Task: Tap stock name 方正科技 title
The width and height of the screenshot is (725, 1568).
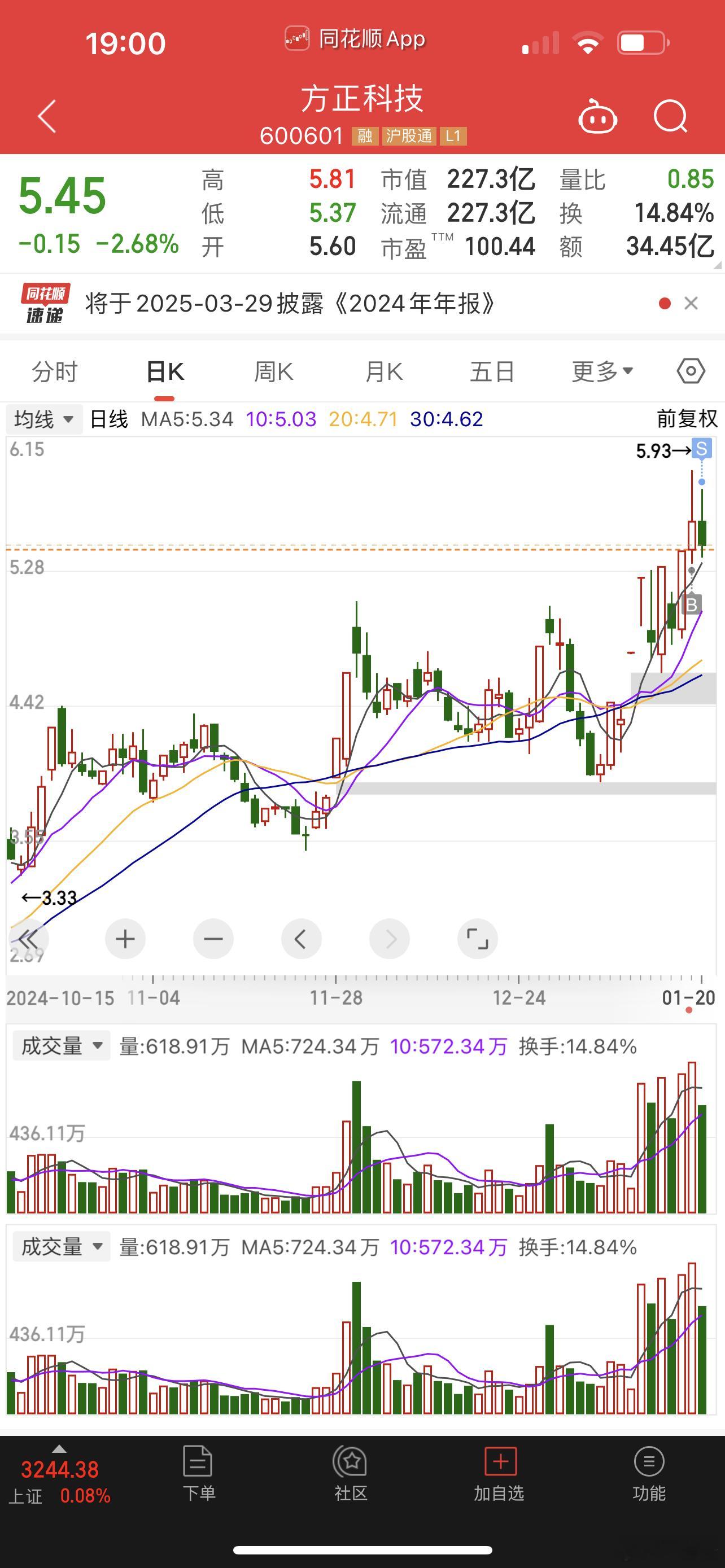Action: point(362,99)
